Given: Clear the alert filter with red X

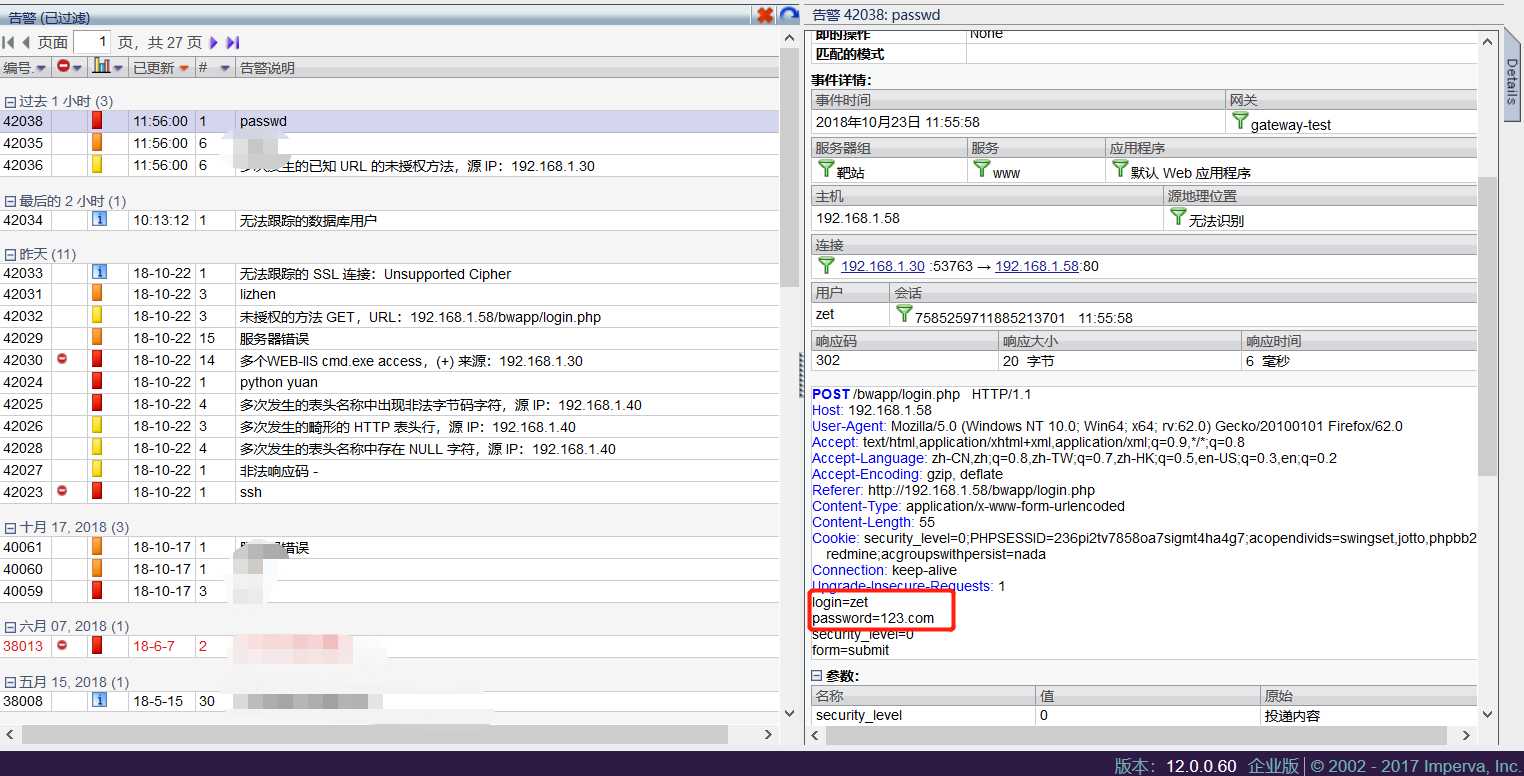Looking at the screenshot, I should [x=766, y=14].
